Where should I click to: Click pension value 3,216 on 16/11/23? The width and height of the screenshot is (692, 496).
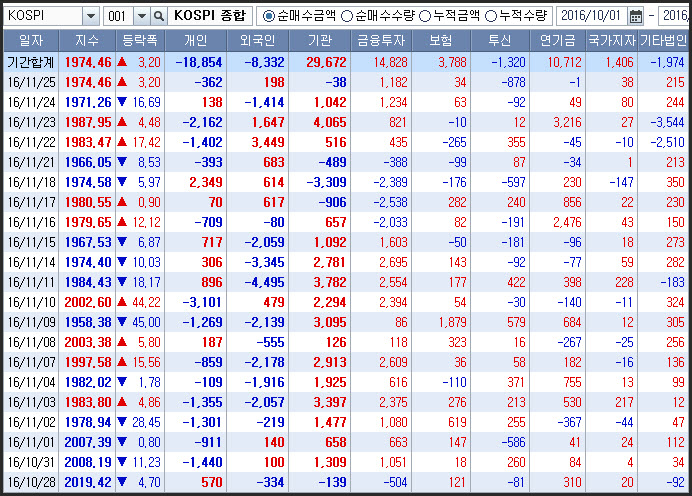coord(568,122)
